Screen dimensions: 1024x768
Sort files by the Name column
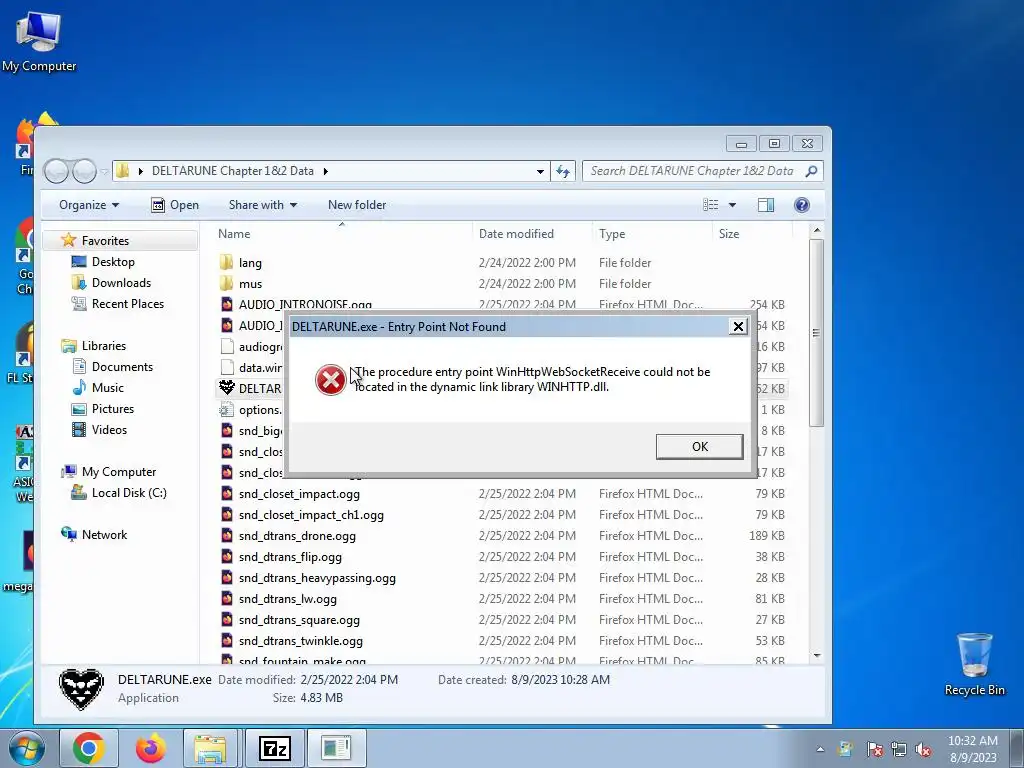pyautogui.click(x=234, y=234)
